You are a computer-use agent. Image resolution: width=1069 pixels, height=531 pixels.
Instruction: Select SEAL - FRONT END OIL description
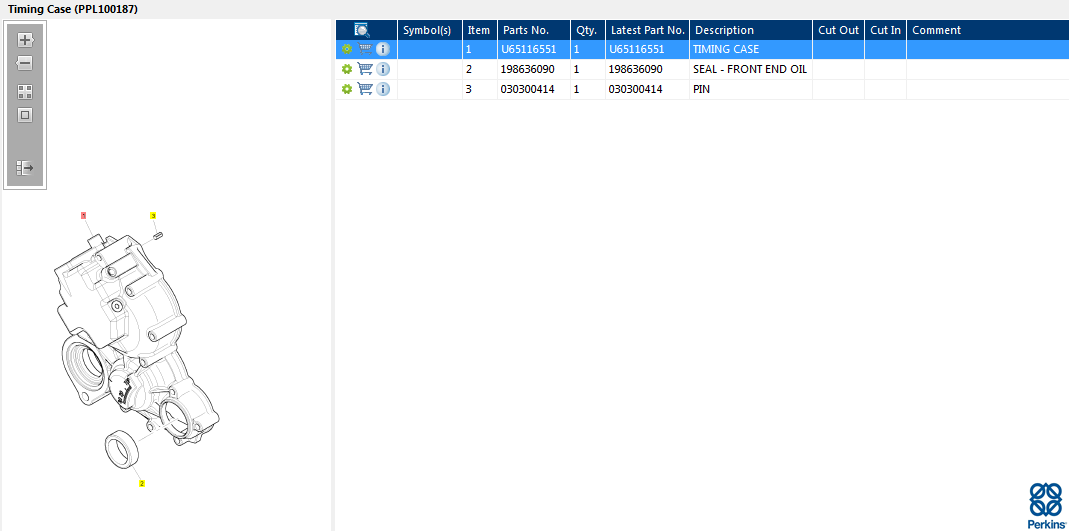[750, 70]
